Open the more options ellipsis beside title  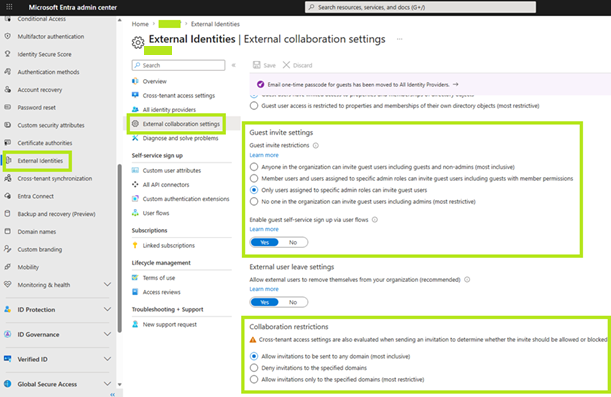click(400, 39)
